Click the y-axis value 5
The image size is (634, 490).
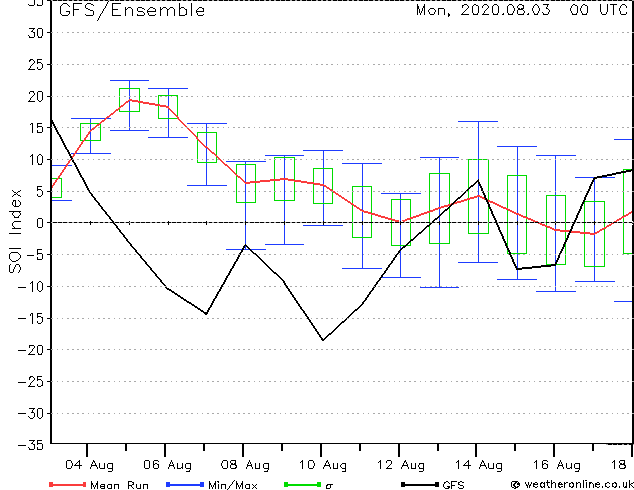pyautogui.click(x=40, y=191)
